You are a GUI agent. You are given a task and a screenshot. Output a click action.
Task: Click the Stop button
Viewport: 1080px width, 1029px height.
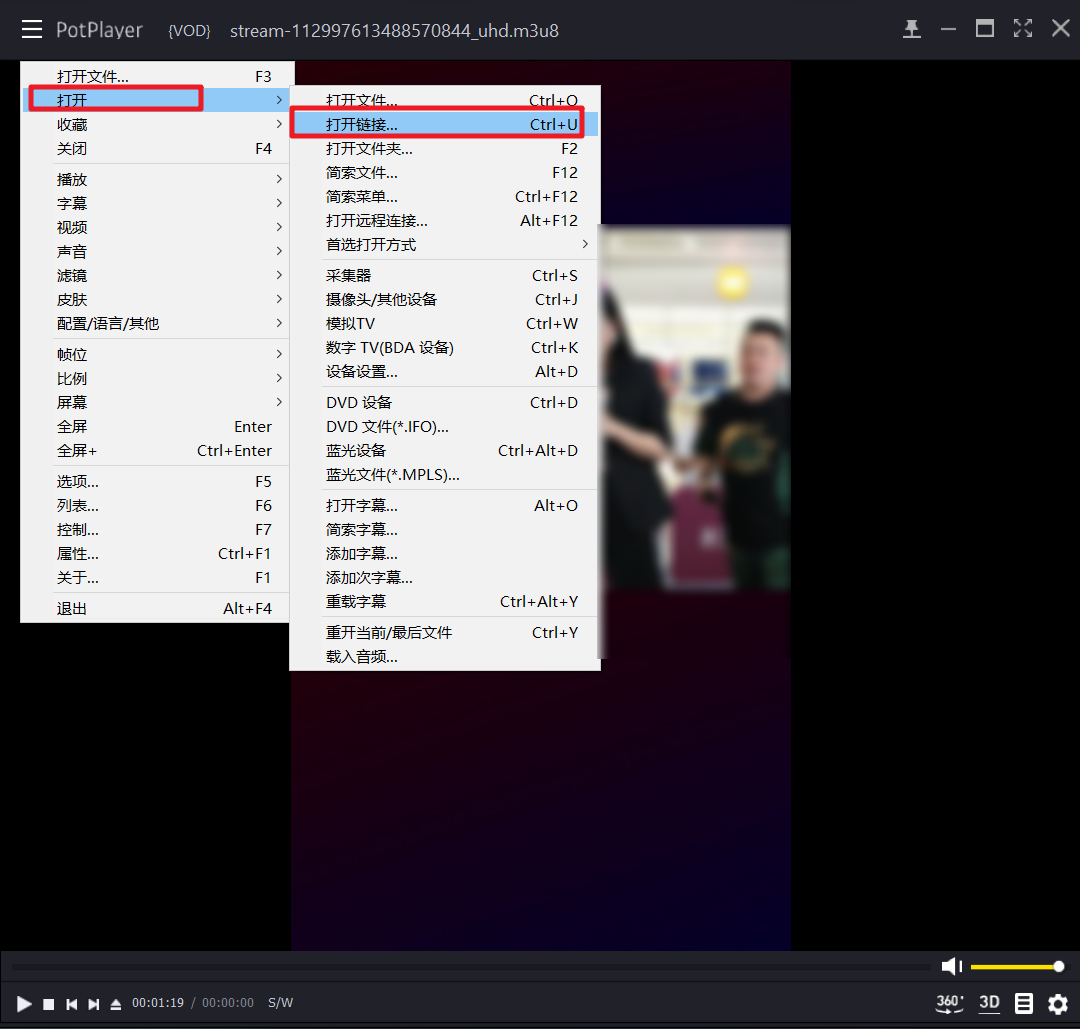(x=48, y=1004)
